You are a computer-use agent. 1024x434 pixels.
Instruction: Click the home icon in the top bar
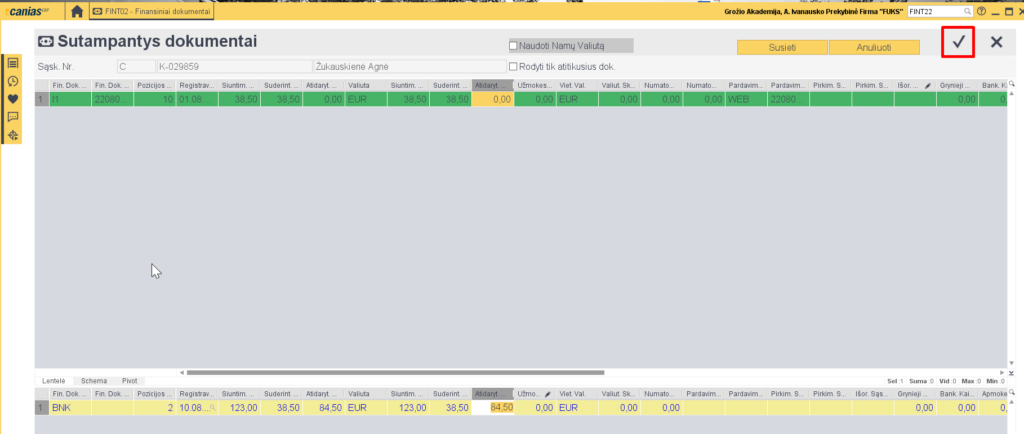[x=76, y=11]
